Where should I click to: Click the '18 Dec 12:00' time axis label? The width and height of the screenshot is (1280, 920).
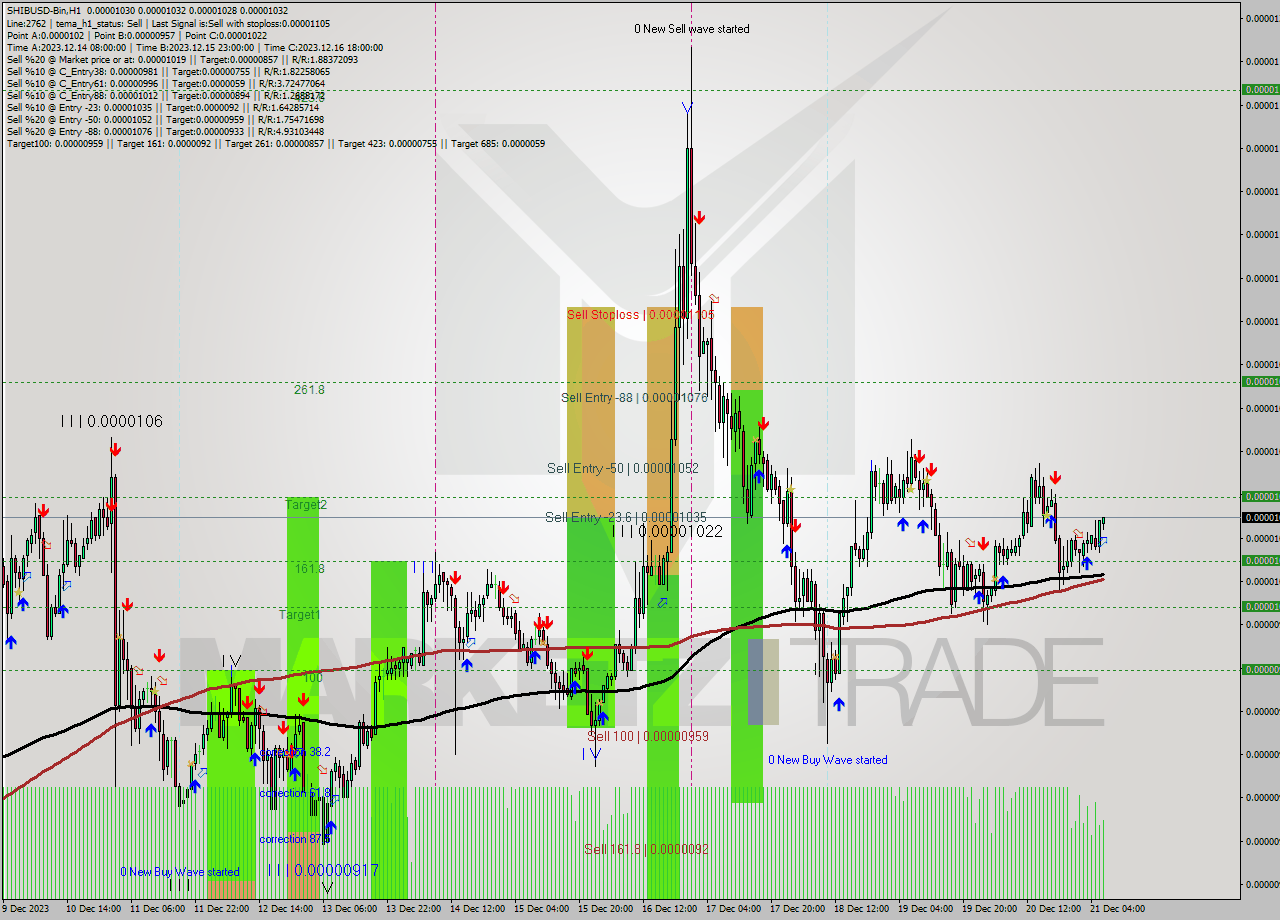[x=862, y=909]
